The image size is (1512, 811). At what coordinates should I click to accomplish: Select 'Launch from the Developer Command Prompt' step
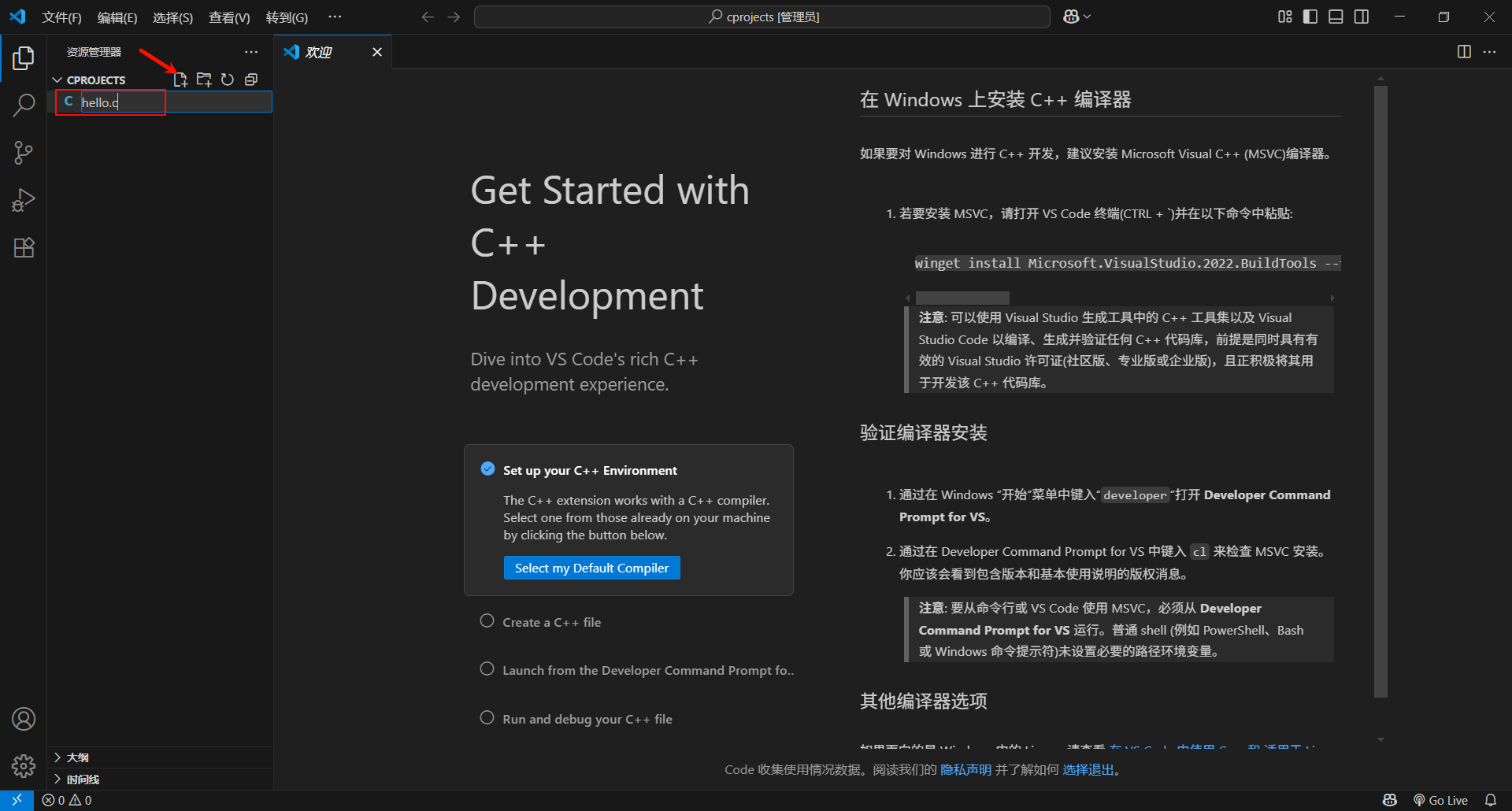coord(647,670)
